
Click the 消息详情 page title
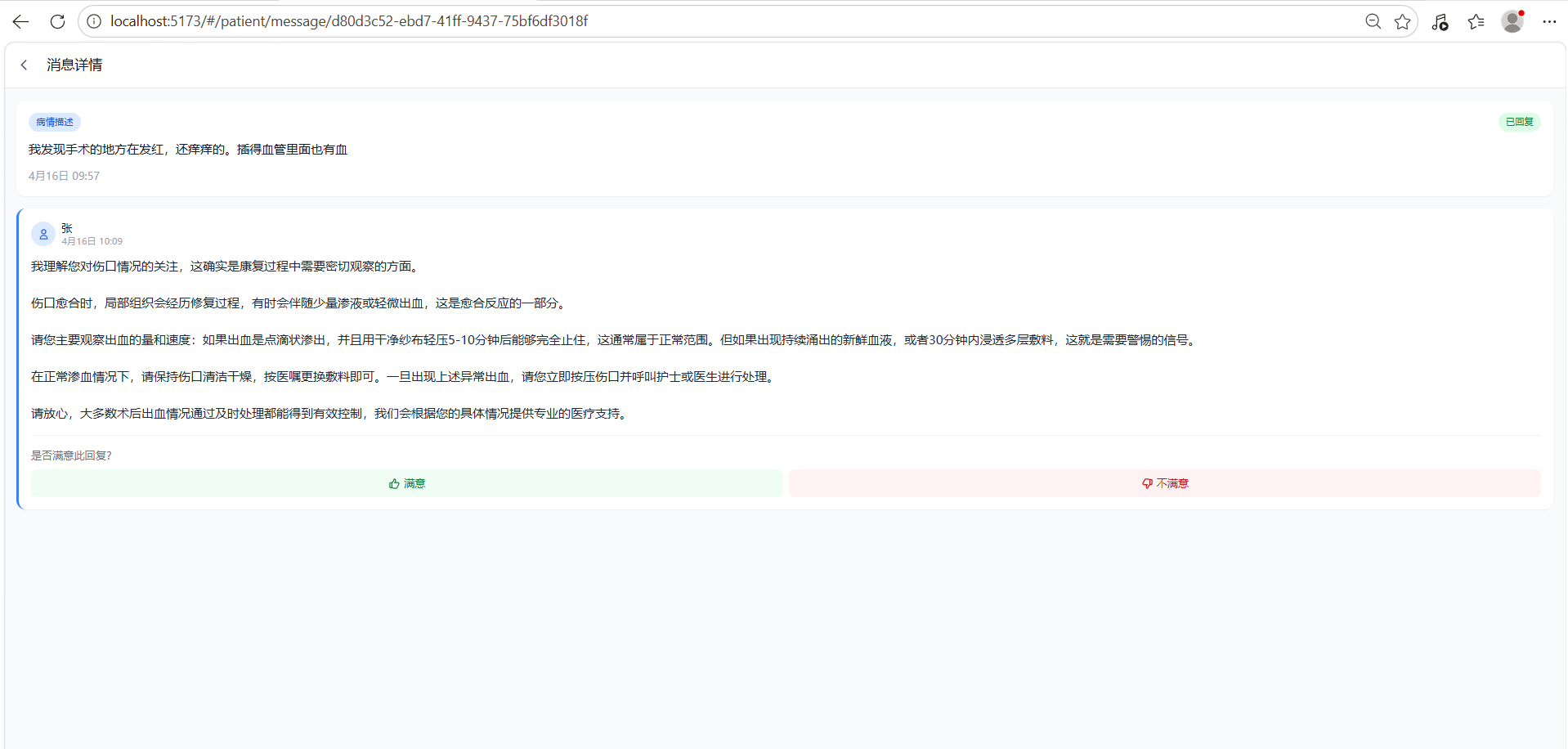click(74, 65)
